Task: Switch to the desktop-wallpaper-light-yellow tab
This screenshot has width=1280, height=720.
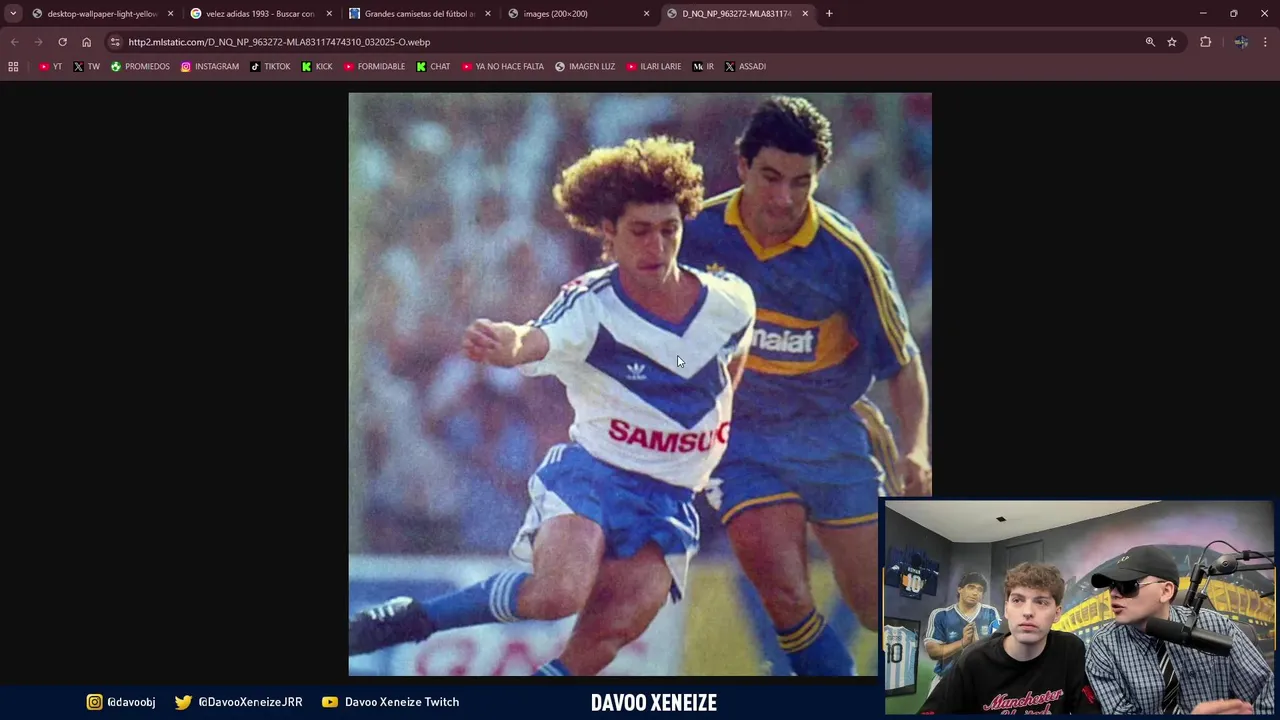Action: [x=103, y=14]
